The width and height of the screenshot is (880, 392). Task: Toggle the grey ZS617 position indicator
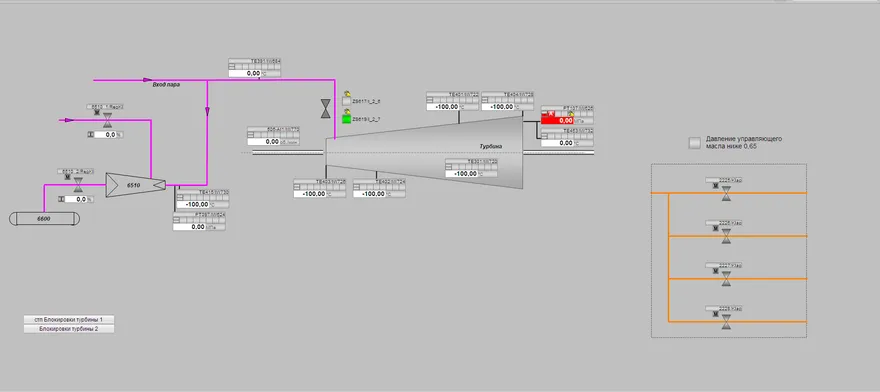(347, 102)
